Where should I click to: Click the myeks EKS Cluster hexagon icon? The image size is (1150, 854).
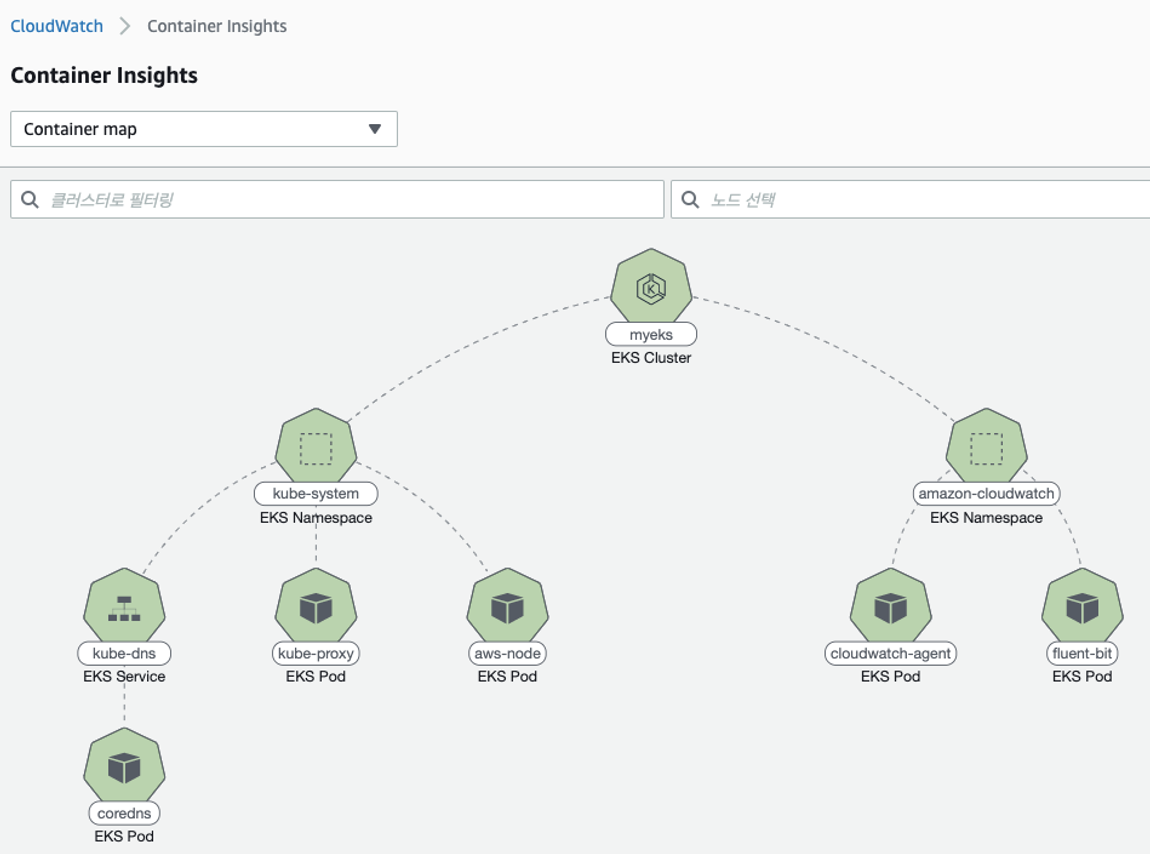651,288
